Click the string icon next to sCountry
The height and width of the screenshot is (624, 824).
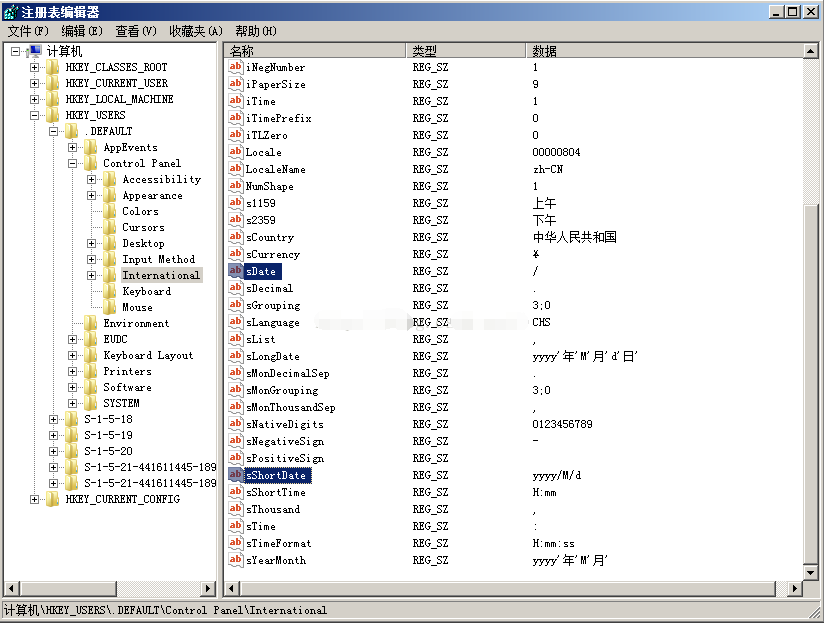click(235, 237)
